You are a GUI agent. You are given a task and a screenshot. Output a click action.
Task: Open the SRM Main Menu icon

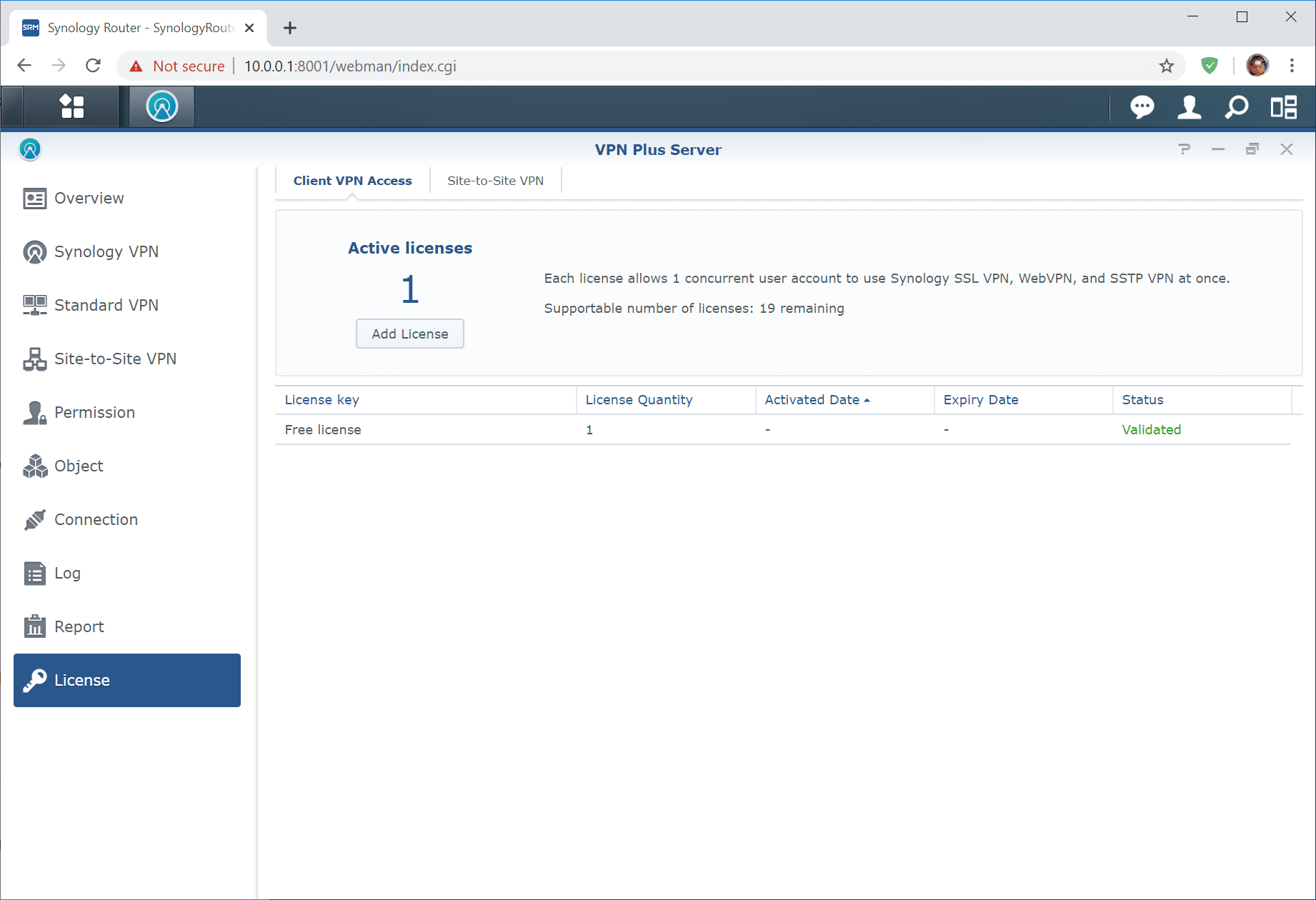(x=71, y=107)
